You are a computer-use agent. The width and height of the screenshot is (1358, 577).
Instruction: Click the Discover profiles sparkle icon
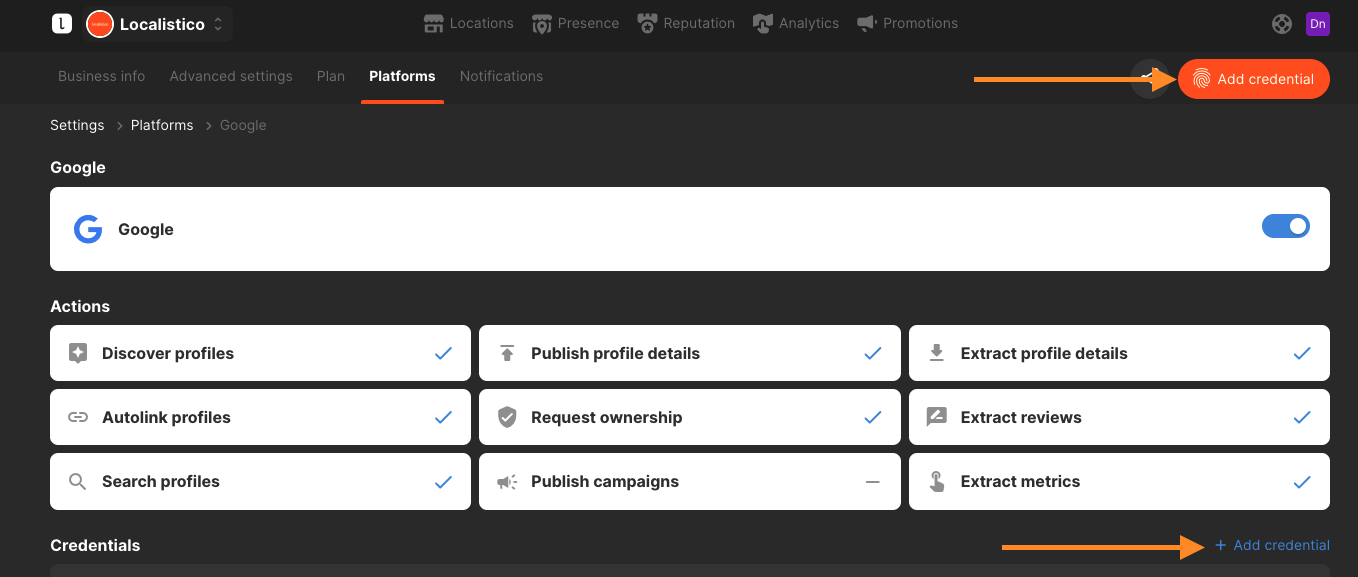[x=78, y=353]
